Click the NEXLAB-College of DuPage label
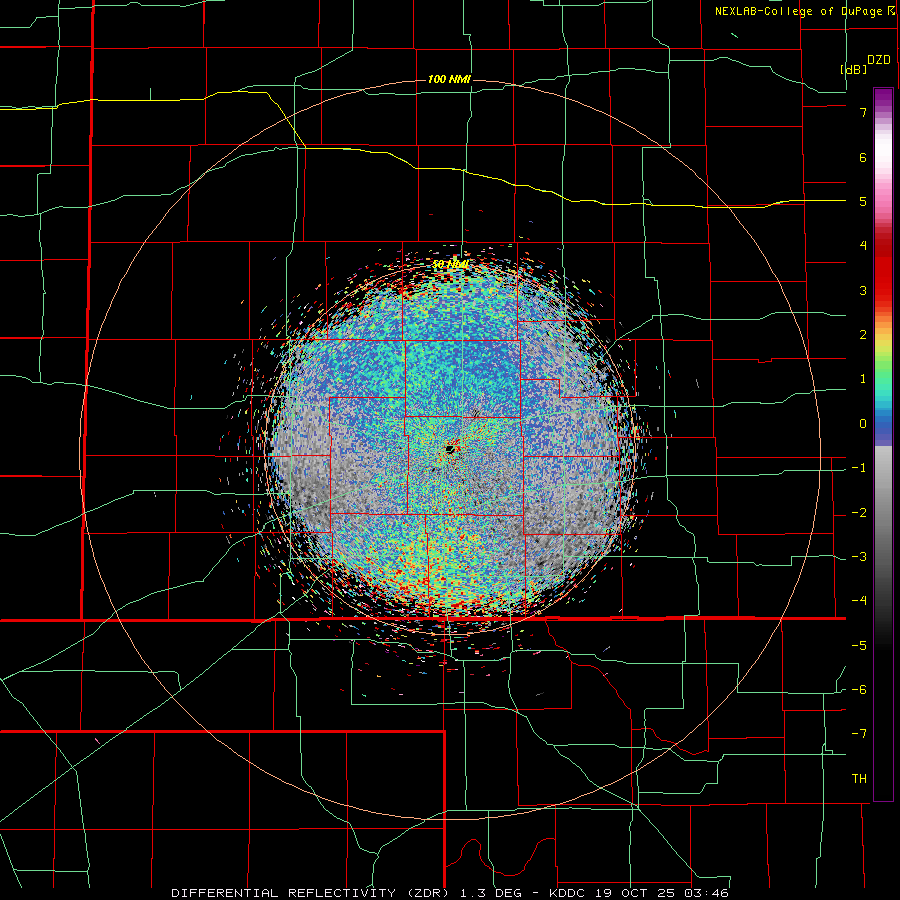Viewport: 900px width, 900px height. point(799,11)
